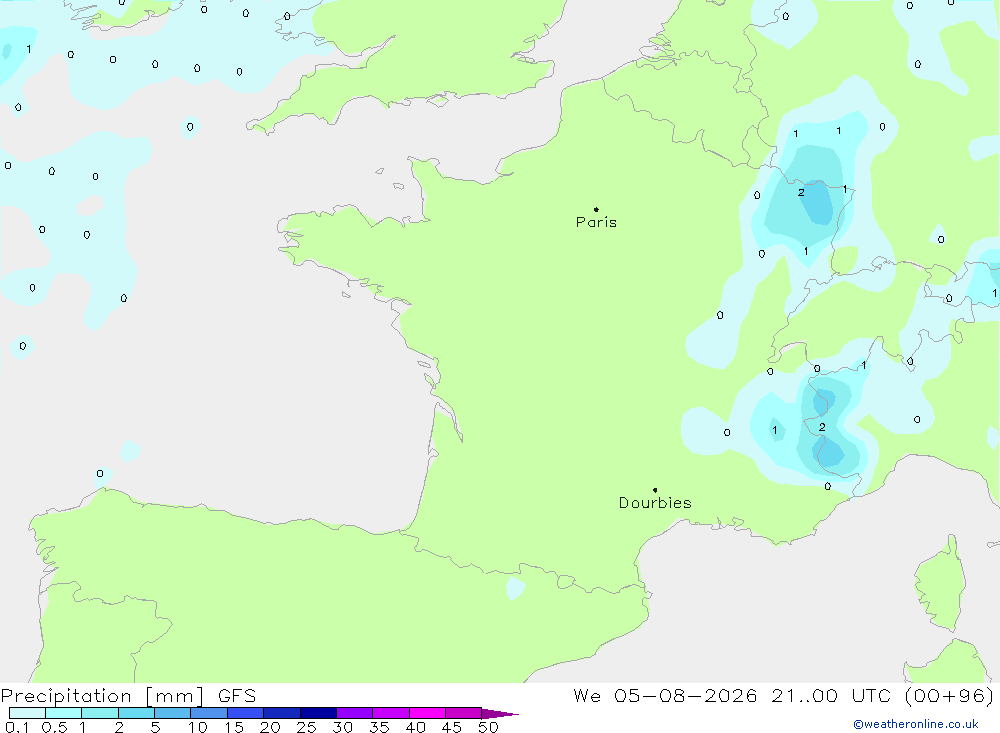
Task: Click the Paris city label
Action: [x=596, y=222]
